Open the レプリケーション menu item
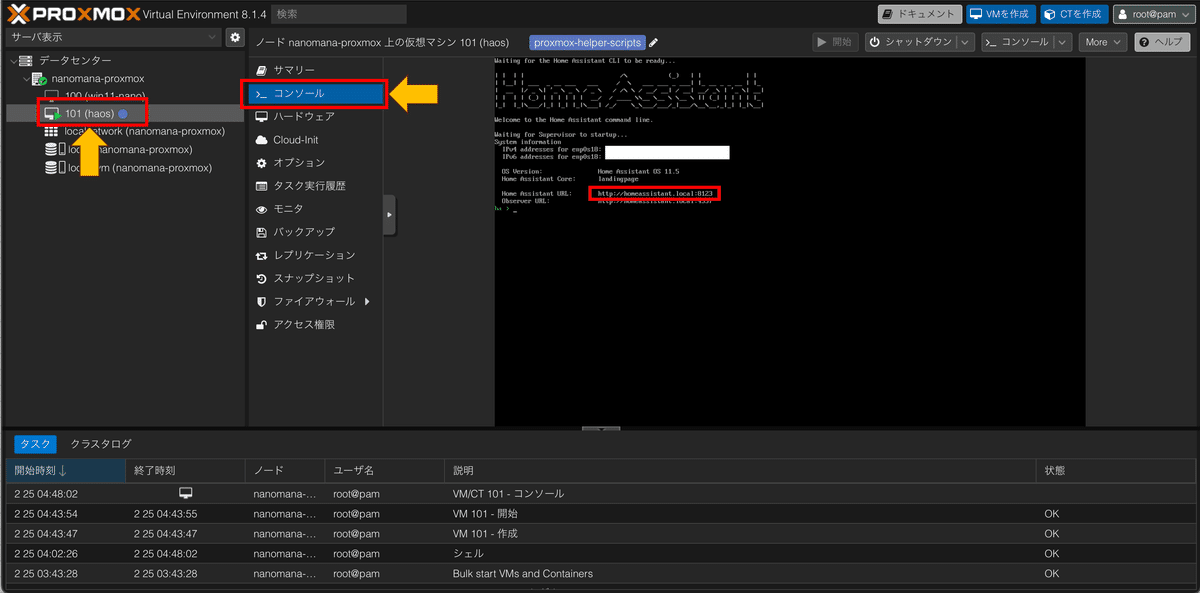This screenshot has width=1200, height=593. [316, 255]
